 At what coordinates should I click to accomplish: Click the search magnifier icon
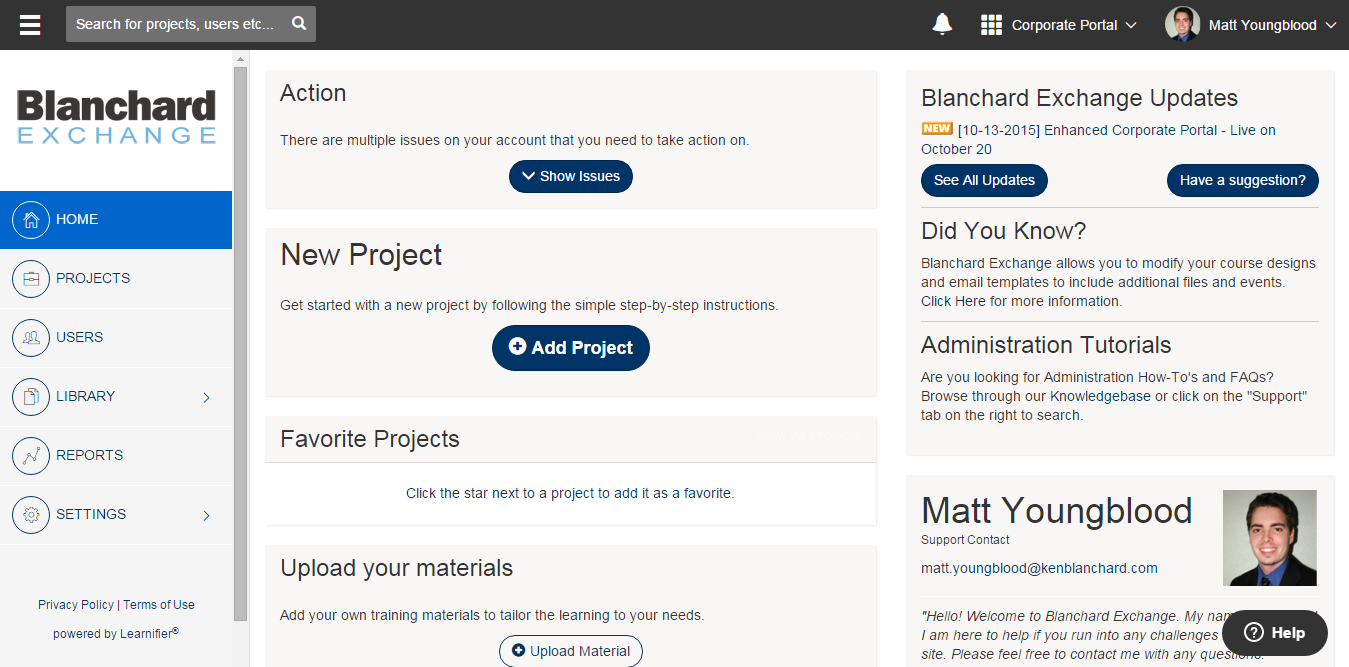pos(299,24)
